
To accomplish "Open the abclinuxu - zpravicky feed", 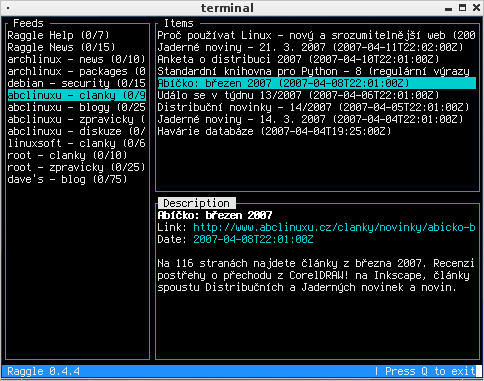I will tap(76, 119).
